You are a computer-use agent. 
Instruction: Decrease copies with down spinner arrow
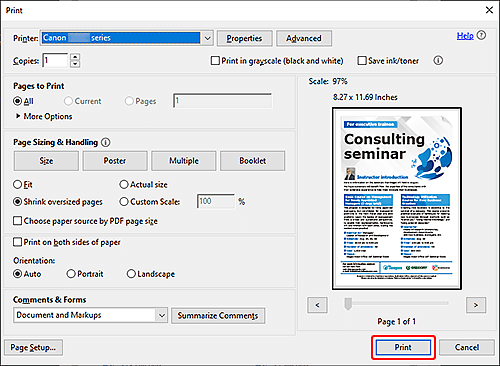pyautogui.click(x=75, y=64)
